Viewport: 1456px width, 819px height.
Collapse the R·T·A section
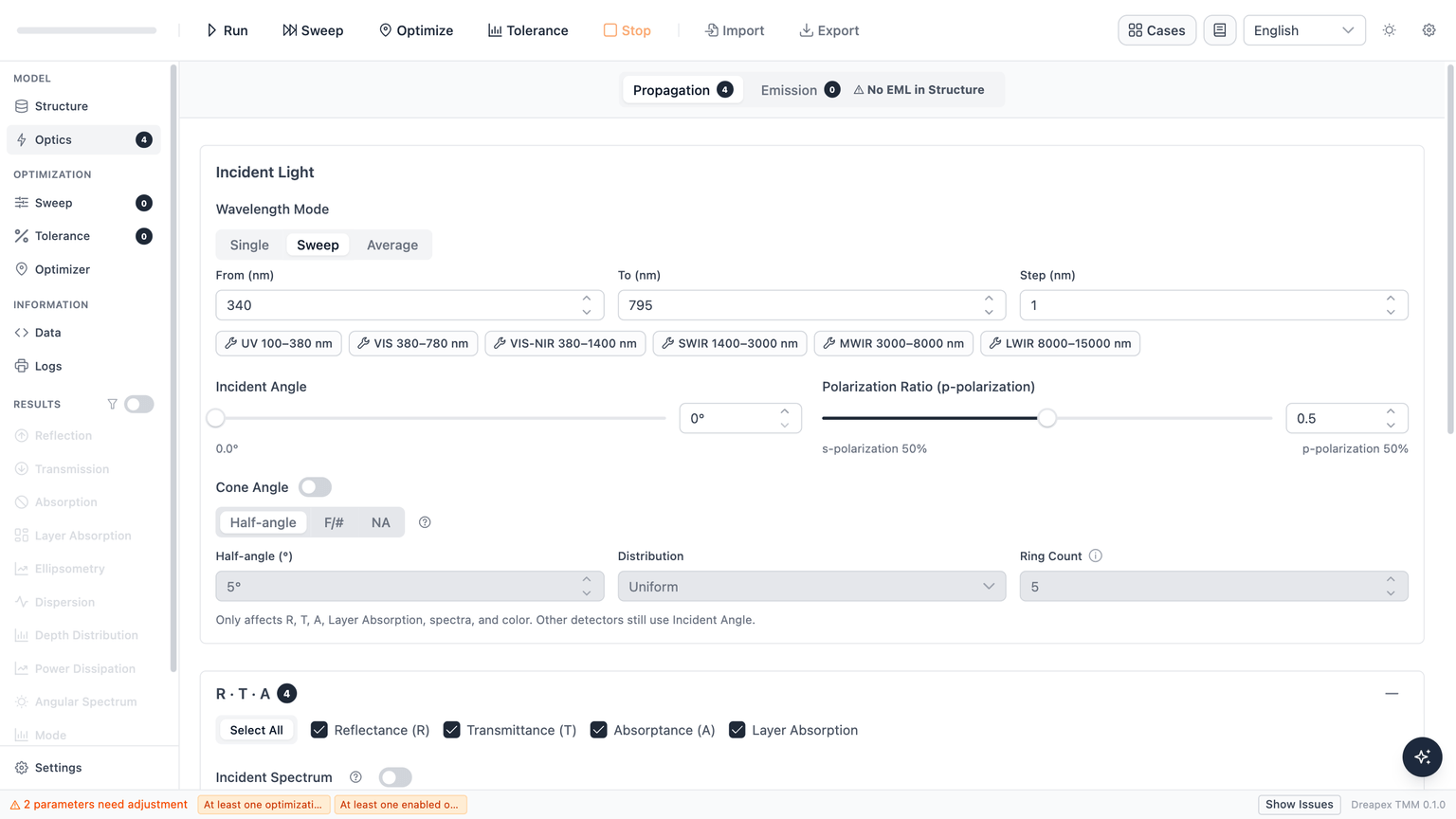tap(1392, 694)
